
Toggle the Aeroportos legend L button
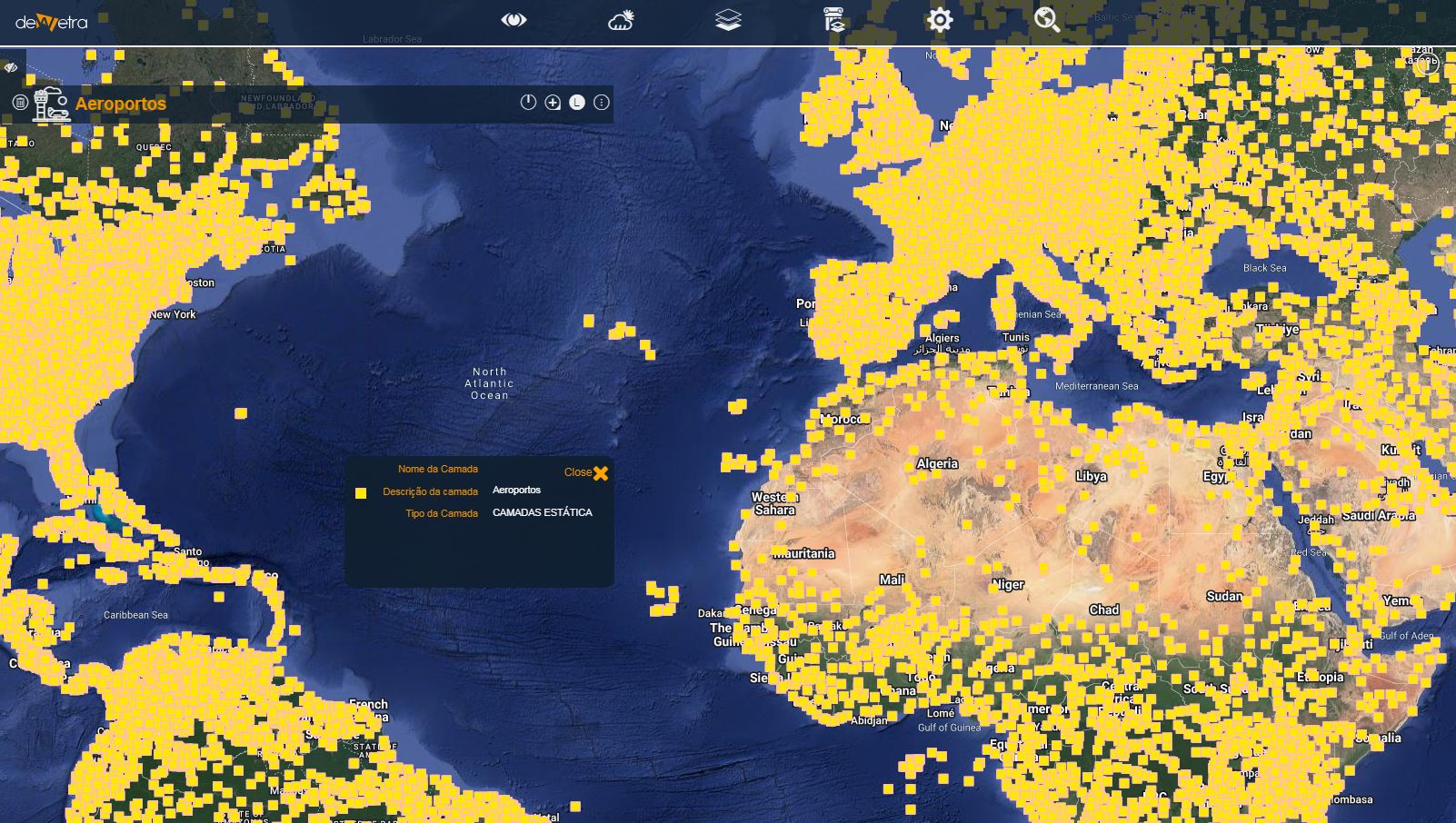[577, 103]
